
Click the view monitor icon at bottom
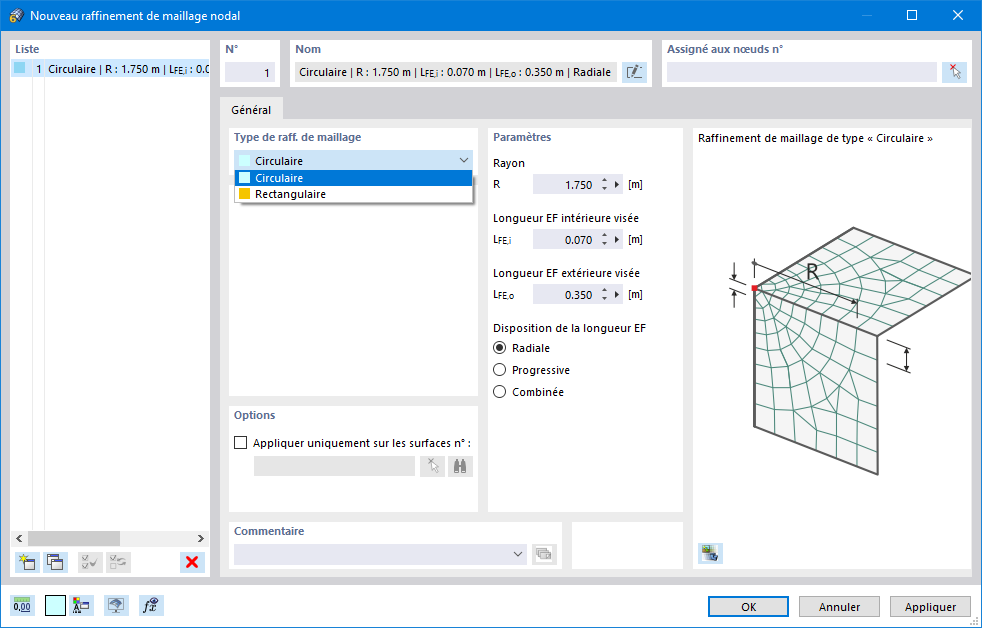point(116,605)
